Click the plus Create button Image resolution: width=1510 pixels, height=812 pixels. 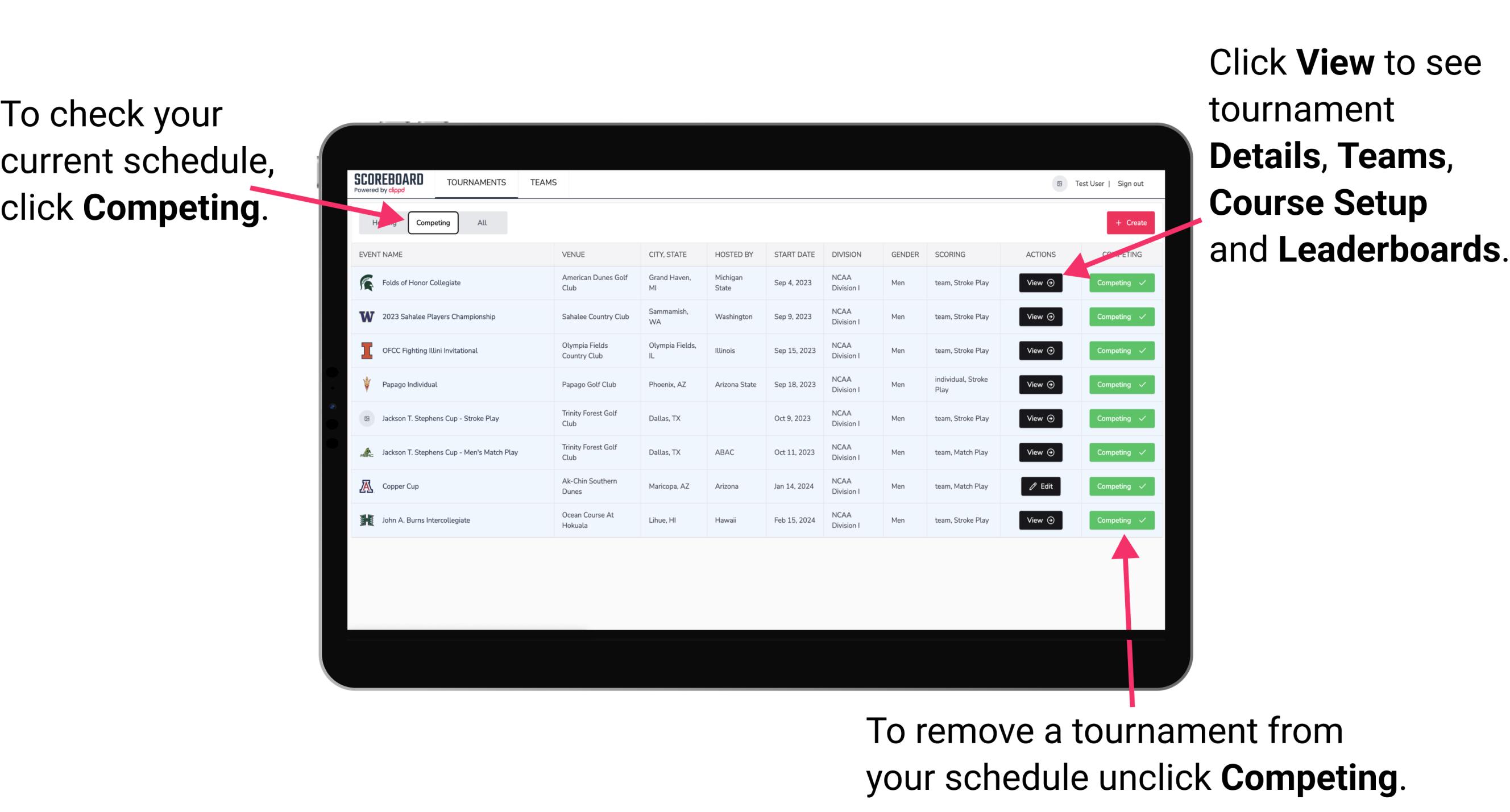click(1128, 222)
